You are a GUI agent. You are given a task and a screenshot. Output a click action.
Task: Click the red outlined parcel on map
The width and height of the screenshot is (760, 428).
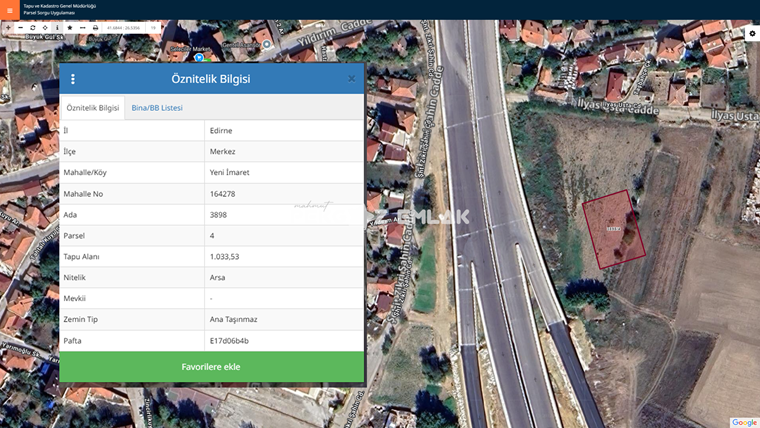(613, 229)
